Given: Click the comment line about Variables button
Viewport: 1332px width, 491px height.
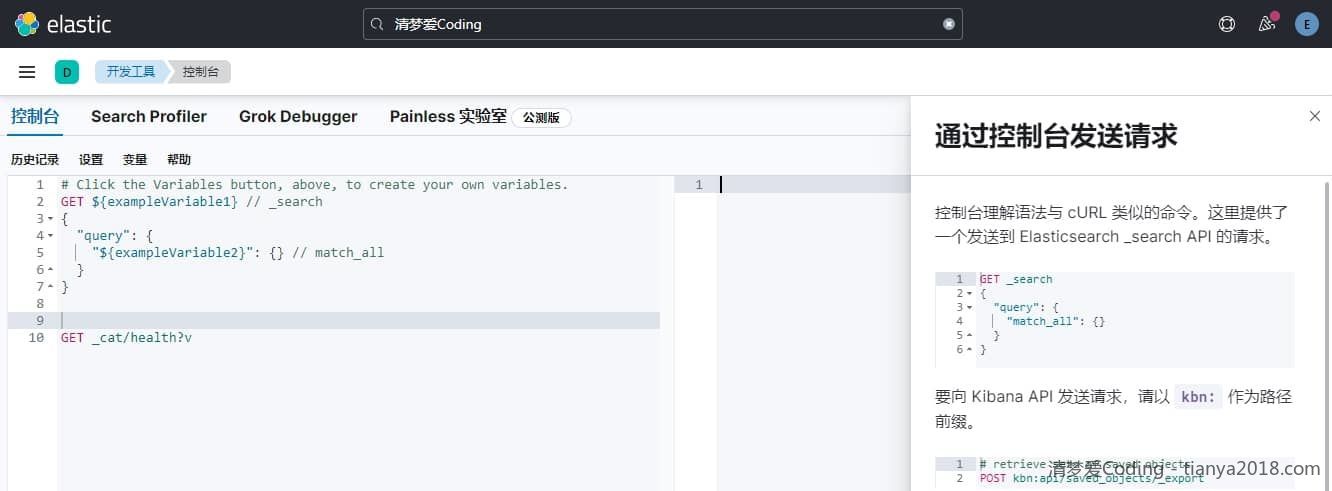Looking at the screenshot, I should coord(314,185).
